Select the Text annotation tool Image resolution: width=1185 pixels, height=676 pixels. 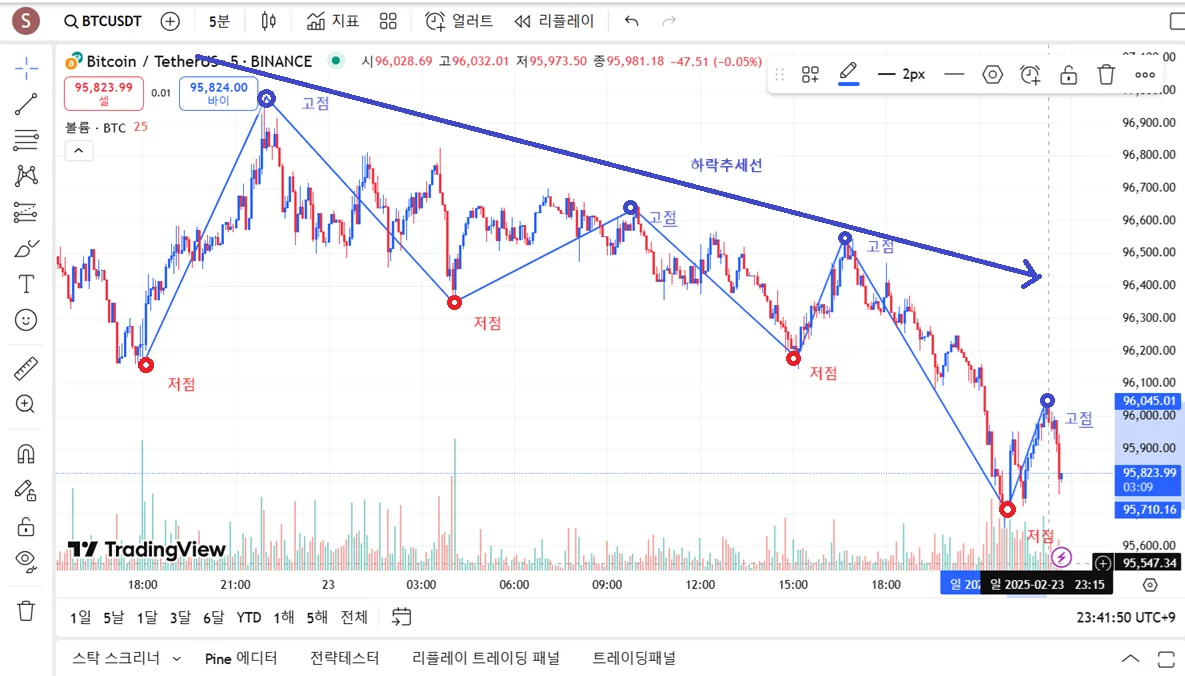click(x=26, y=284)
